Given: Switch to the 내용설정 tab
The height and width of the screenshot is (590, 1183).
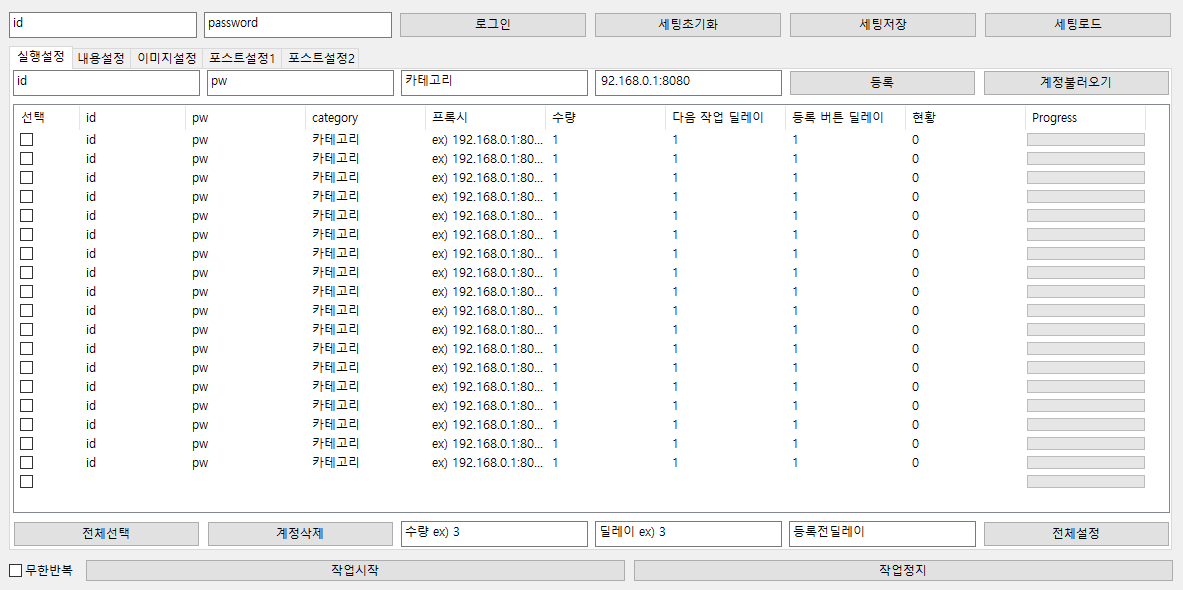Looking at the screenshot, I should pos(101,58).
